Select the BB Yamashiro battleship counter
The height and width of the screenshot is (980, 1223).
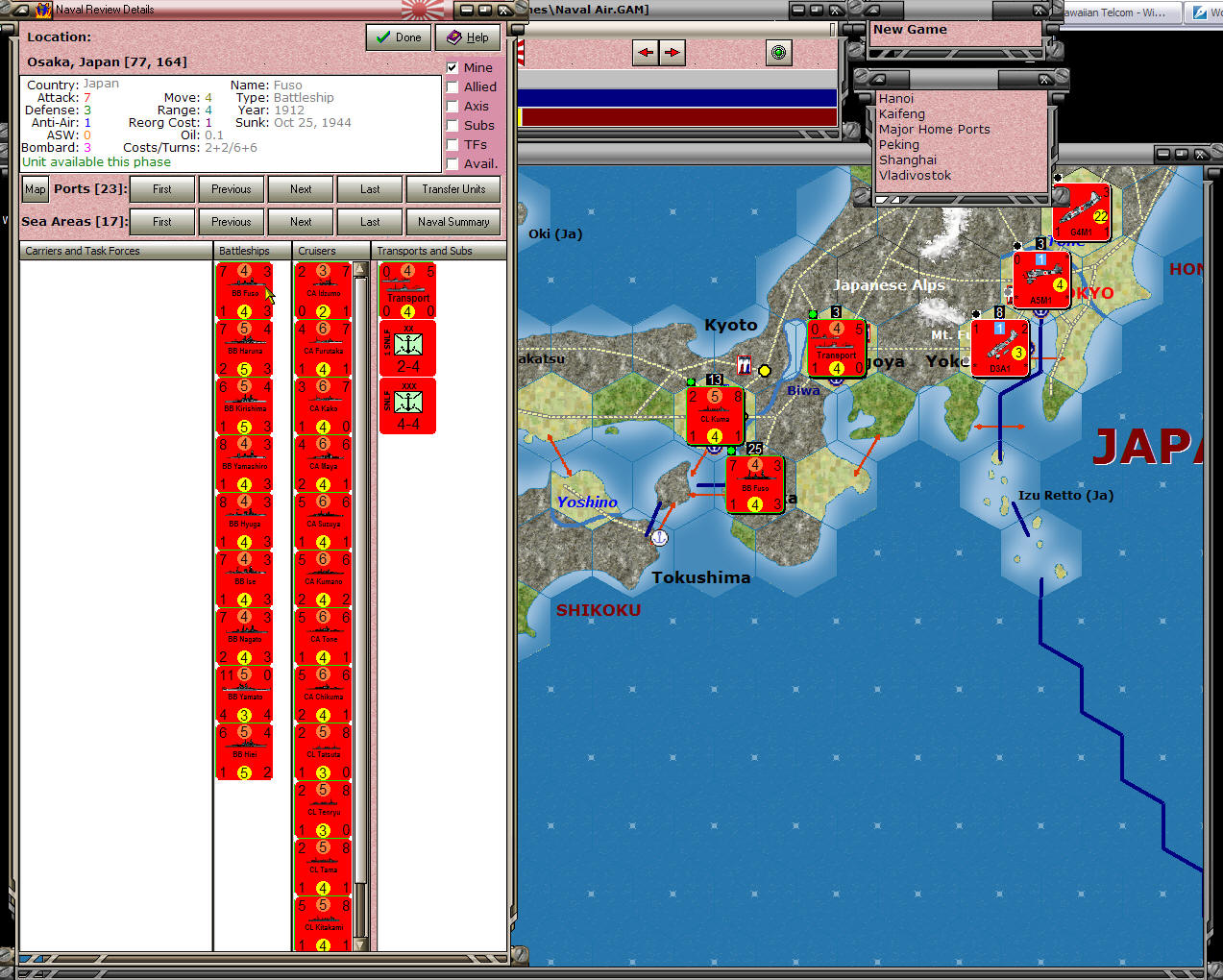(x=244, y=463)
